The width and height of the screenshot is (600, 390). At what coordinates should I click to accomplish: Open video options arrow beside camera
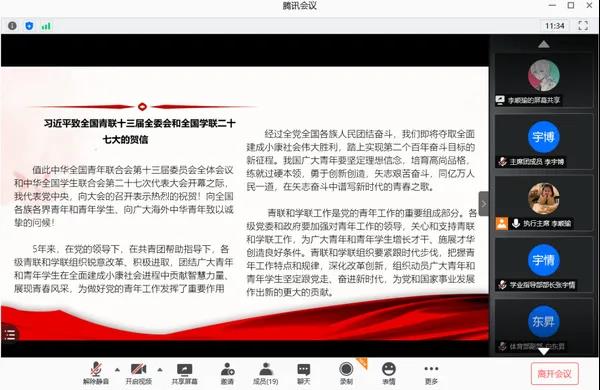point(160,370)
